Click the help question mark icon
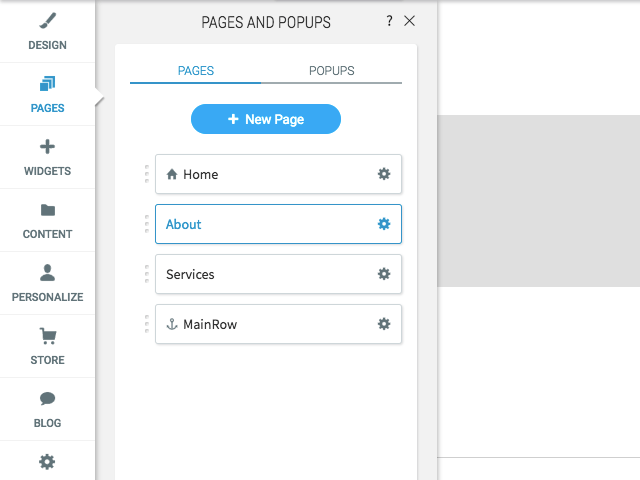The height and width of the screenshot is (480, 640). 389,21
